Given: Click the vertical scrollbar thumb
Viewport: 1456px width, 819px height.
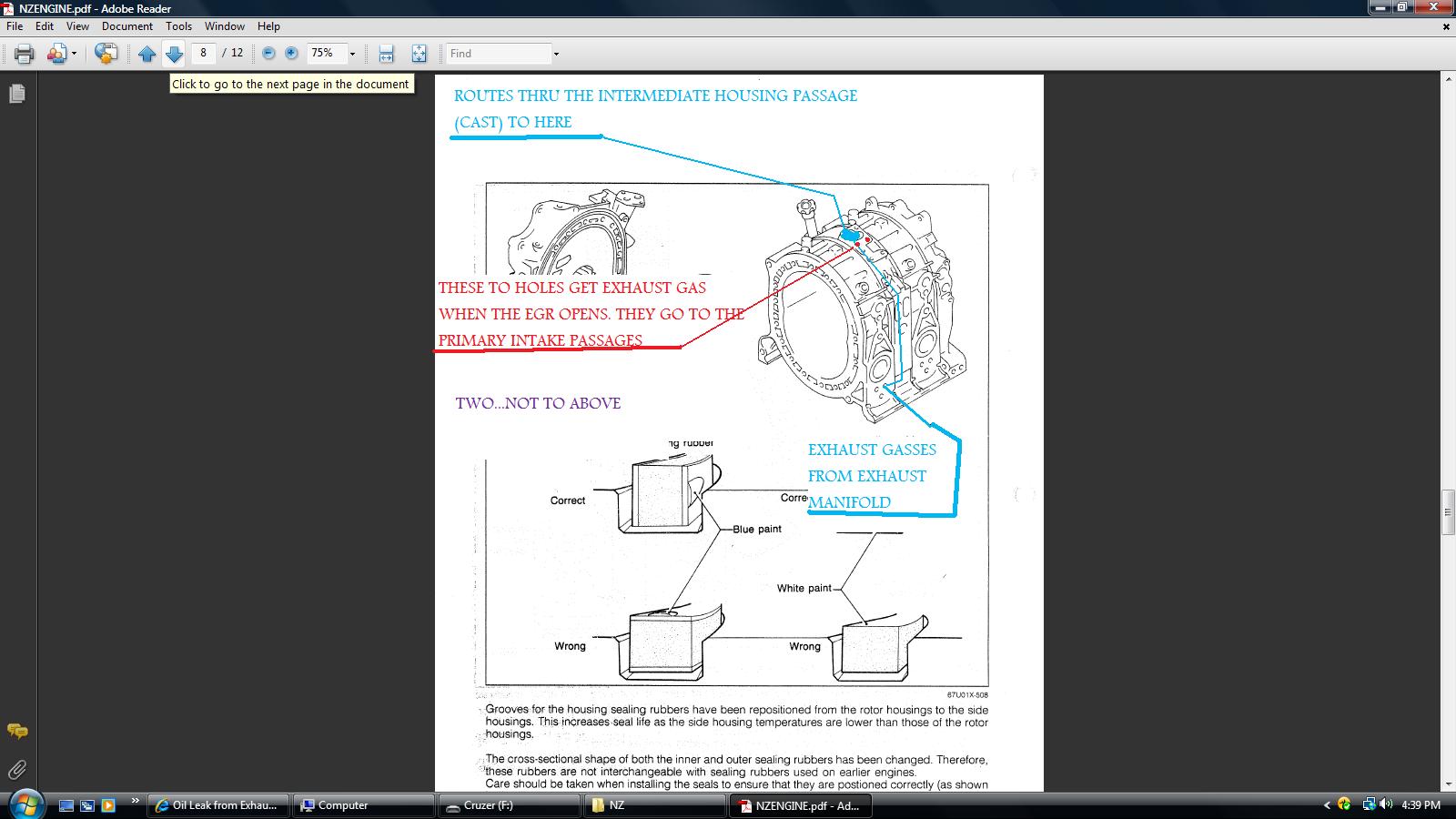Looking at the screenshot, I should coord(1447,514).
